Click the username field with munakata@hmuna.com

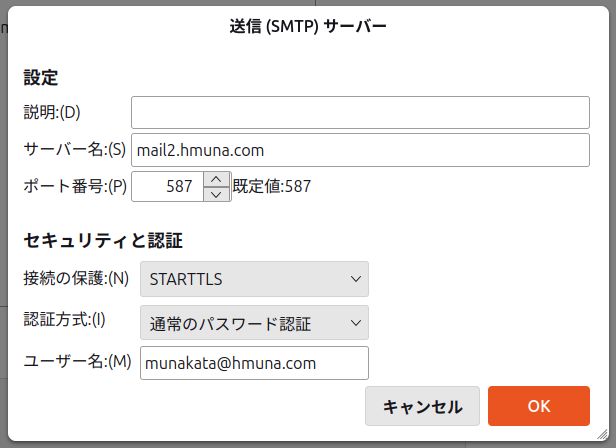[255, 363]
